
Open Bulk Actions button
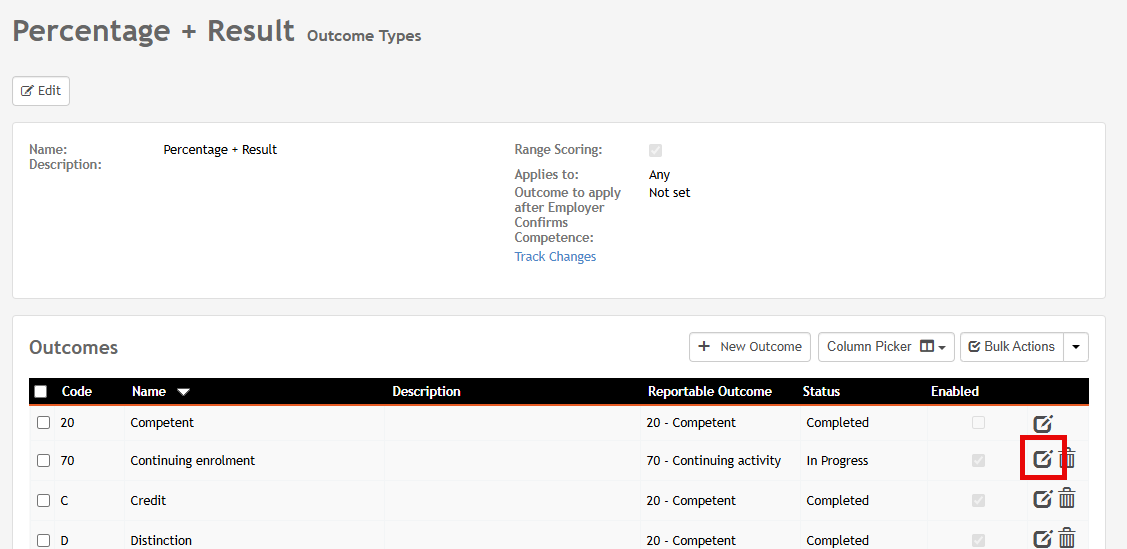pyautogui.click(x=1012, y=346)
